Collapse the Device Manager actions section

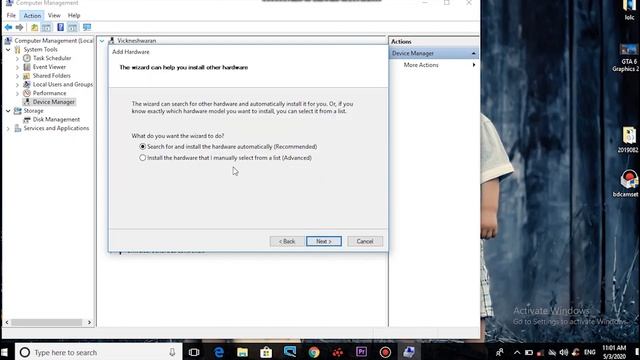(473, 53)
